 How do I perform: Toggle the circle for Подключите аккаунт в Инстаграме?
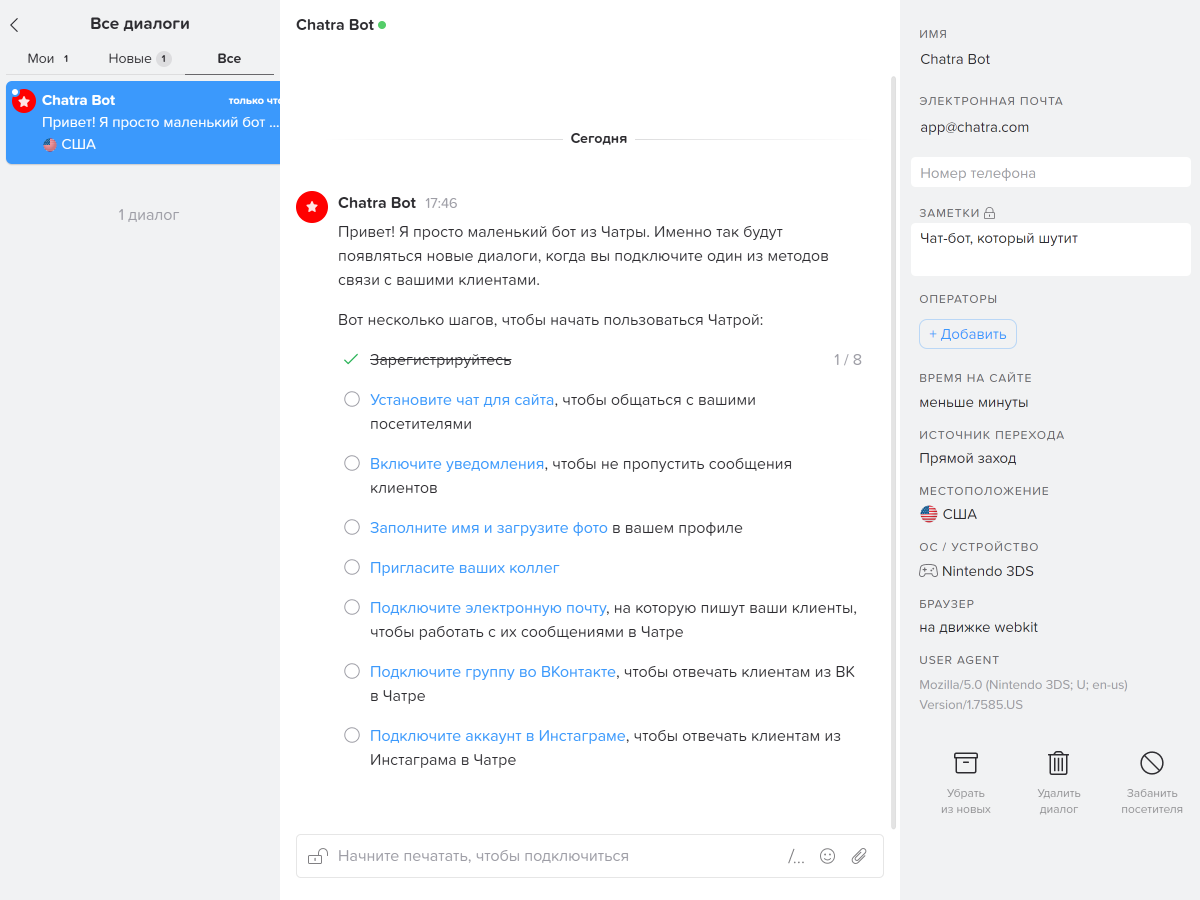(352, 735)
